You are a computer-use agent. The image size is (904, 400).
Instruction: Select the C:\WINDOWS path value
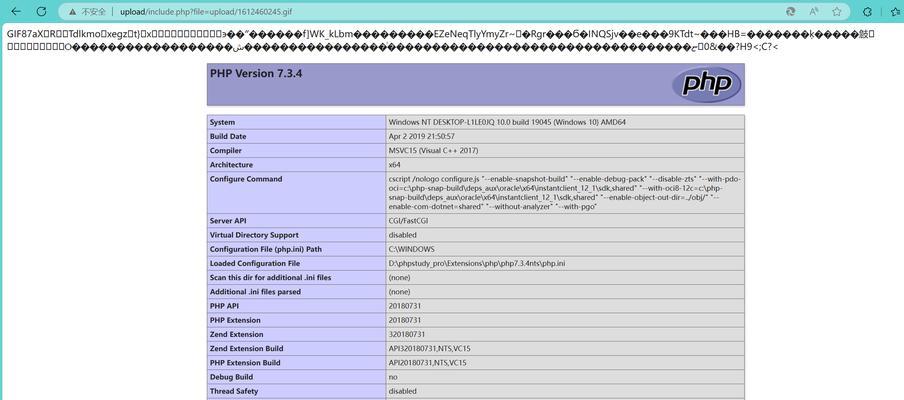coord(412,249)
